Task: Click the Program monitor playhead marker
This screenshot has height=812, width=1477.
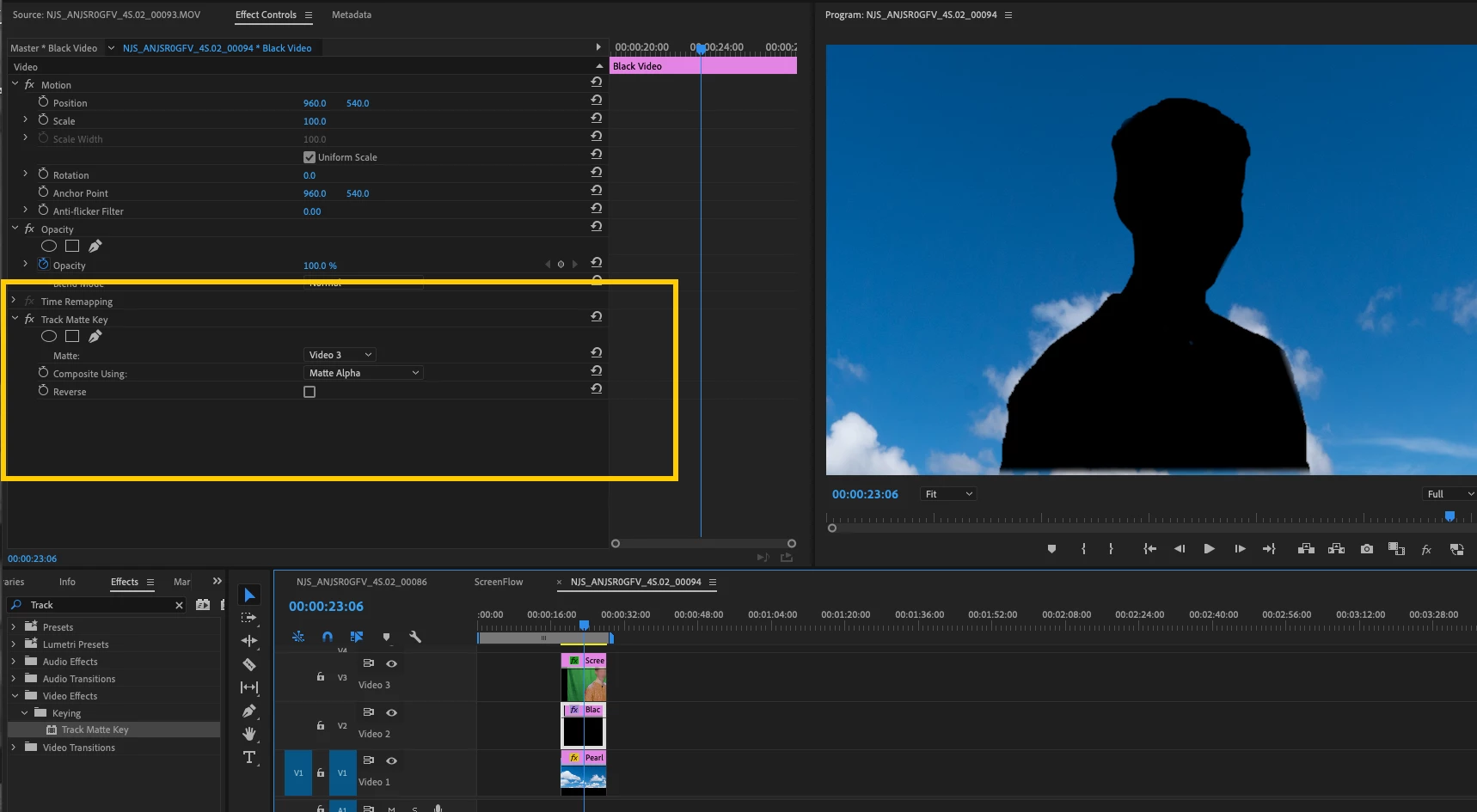Action: click(x=1449, y=516)
